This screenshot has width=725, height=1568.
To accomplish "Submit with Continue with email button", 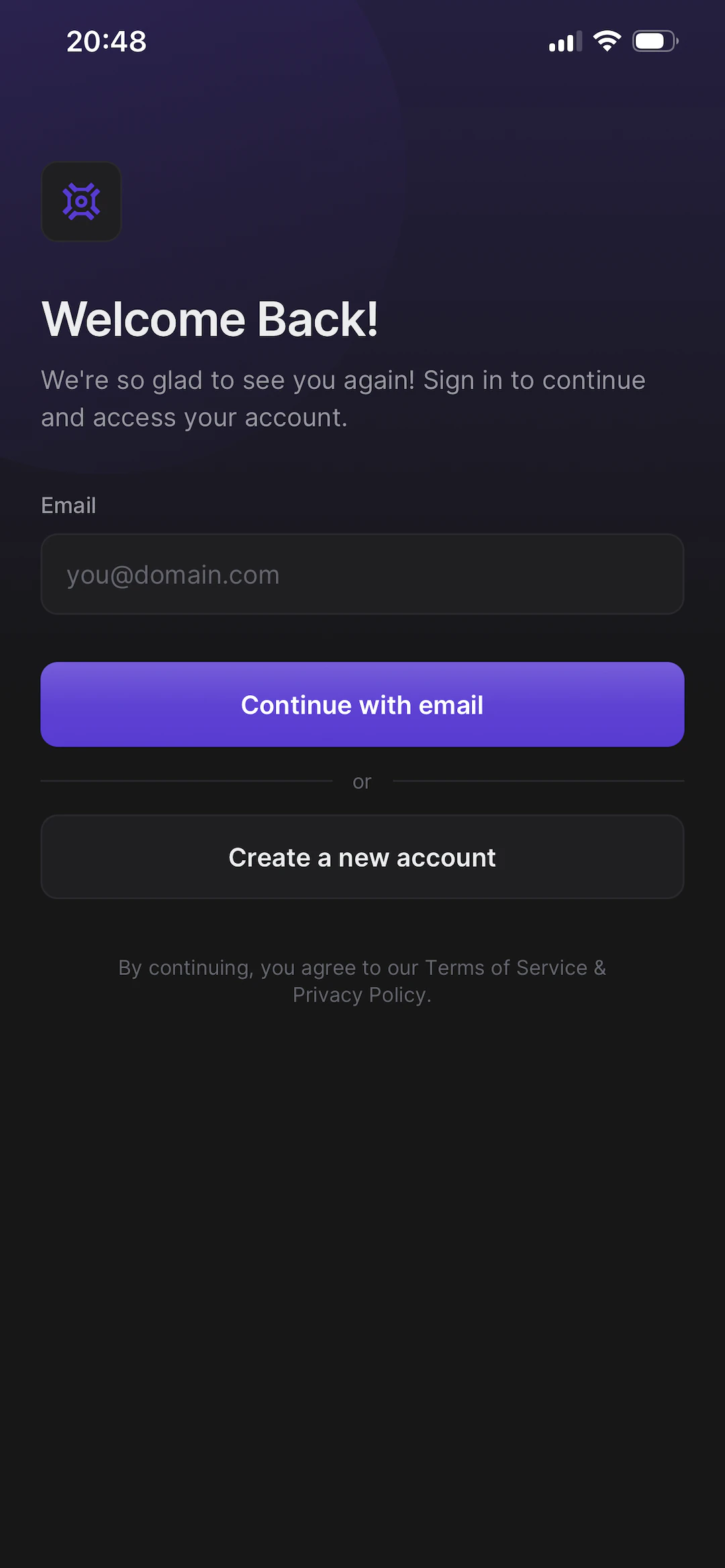I will [x=362, y=704].
